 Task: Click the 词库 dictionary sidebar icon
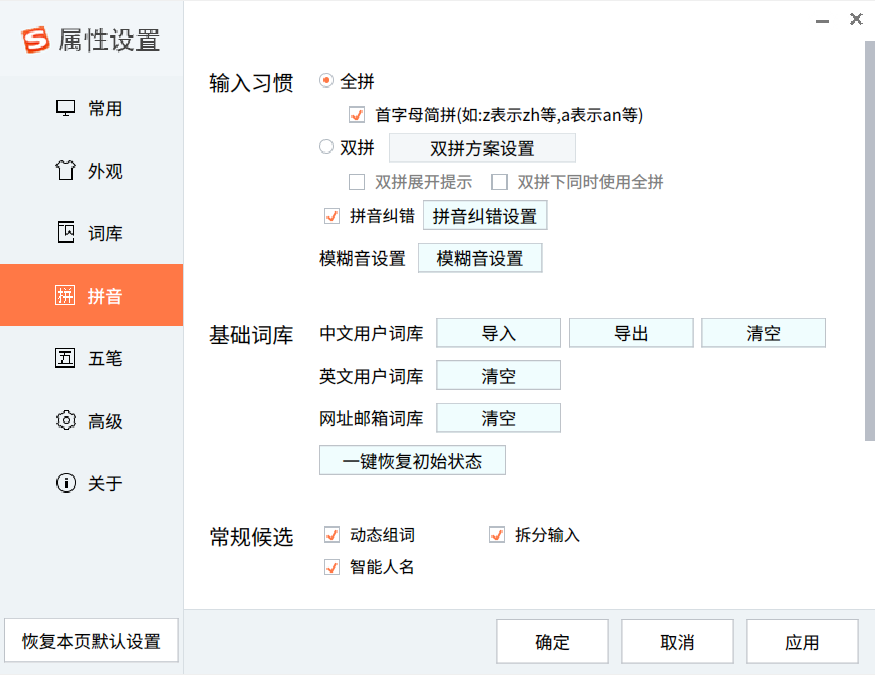click(66, 232)
